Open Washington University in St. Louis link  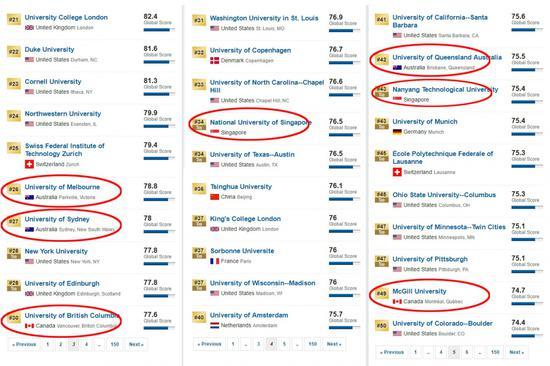[264, 18]
